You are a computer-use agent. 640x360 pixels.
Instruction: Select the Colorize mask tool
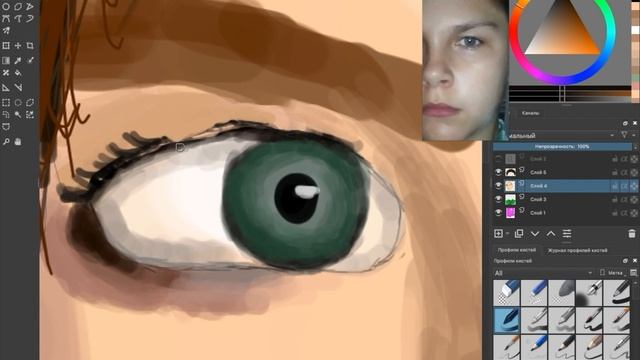[30, 60]
